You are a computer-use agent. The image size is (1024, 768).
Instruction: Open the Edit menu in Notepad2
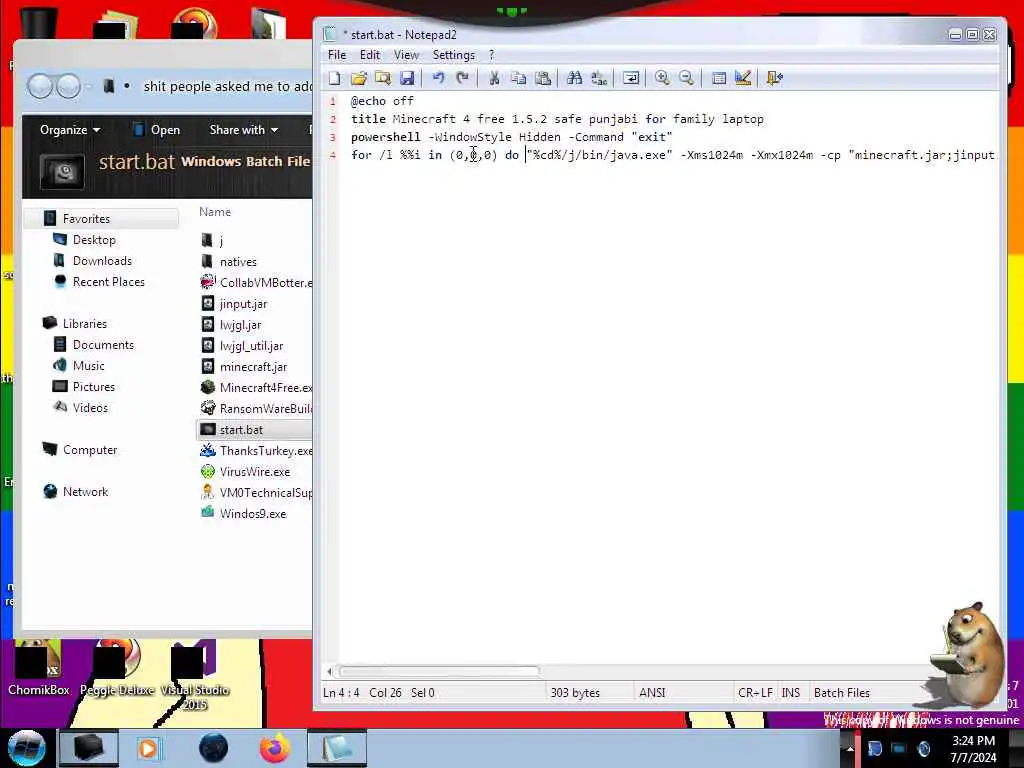[370, 55]
